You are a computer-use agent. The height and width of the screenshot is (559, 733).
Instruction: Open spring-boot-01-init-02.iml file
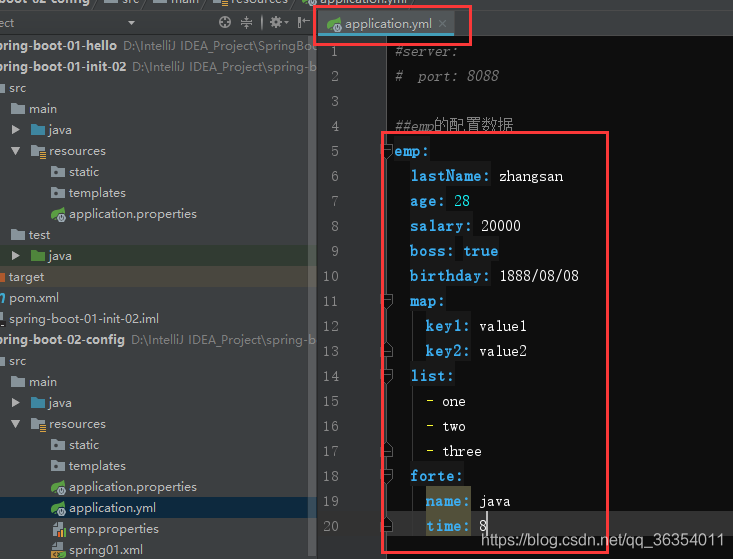point(84,319)
